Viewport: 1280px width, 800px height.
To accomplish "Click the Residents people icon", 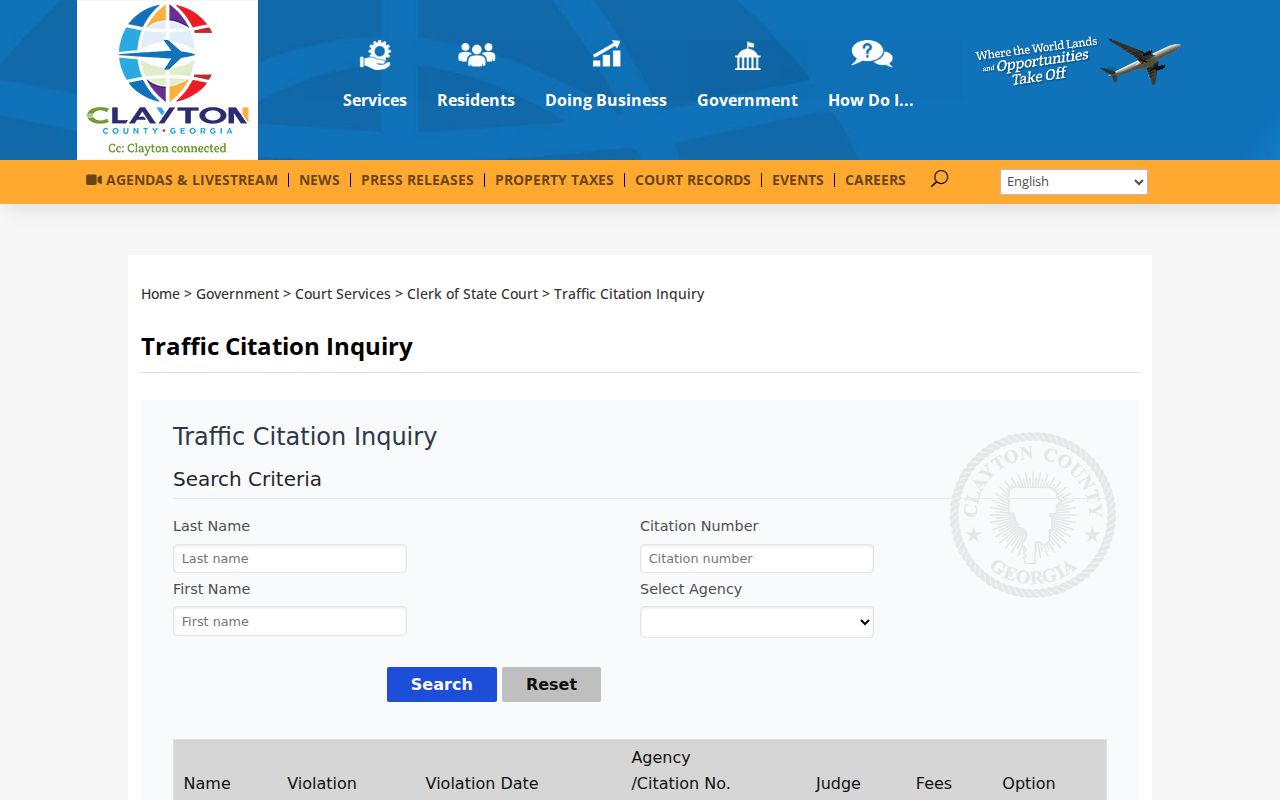I will 476,54.
